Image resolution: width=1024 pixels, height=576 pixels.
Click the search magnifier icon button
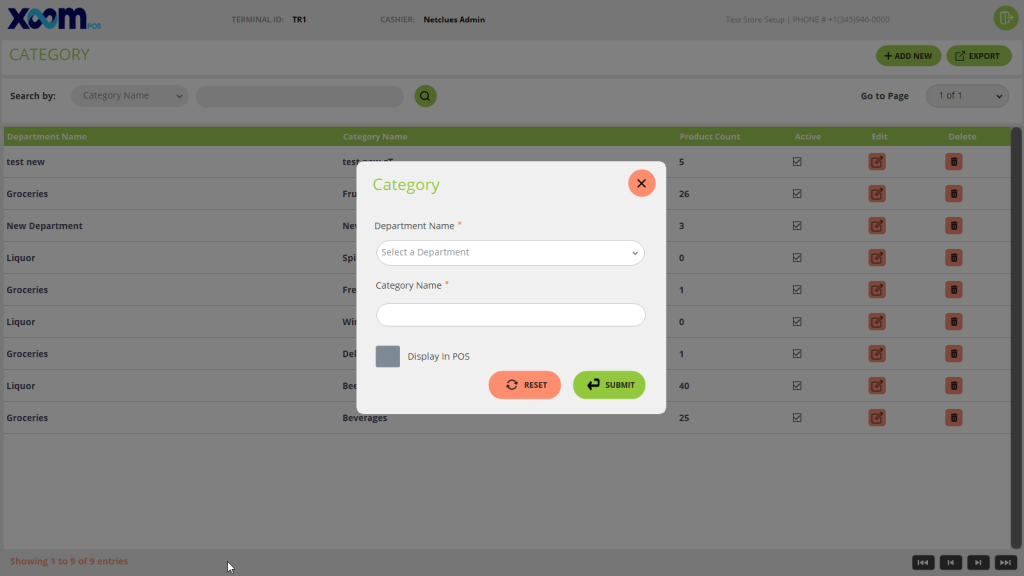click(425, 96)
